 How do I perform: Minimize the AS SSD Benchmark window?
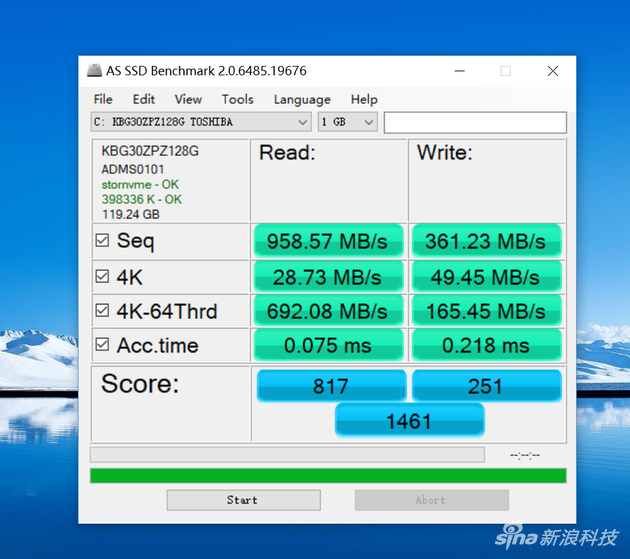(x=460, y=71)
